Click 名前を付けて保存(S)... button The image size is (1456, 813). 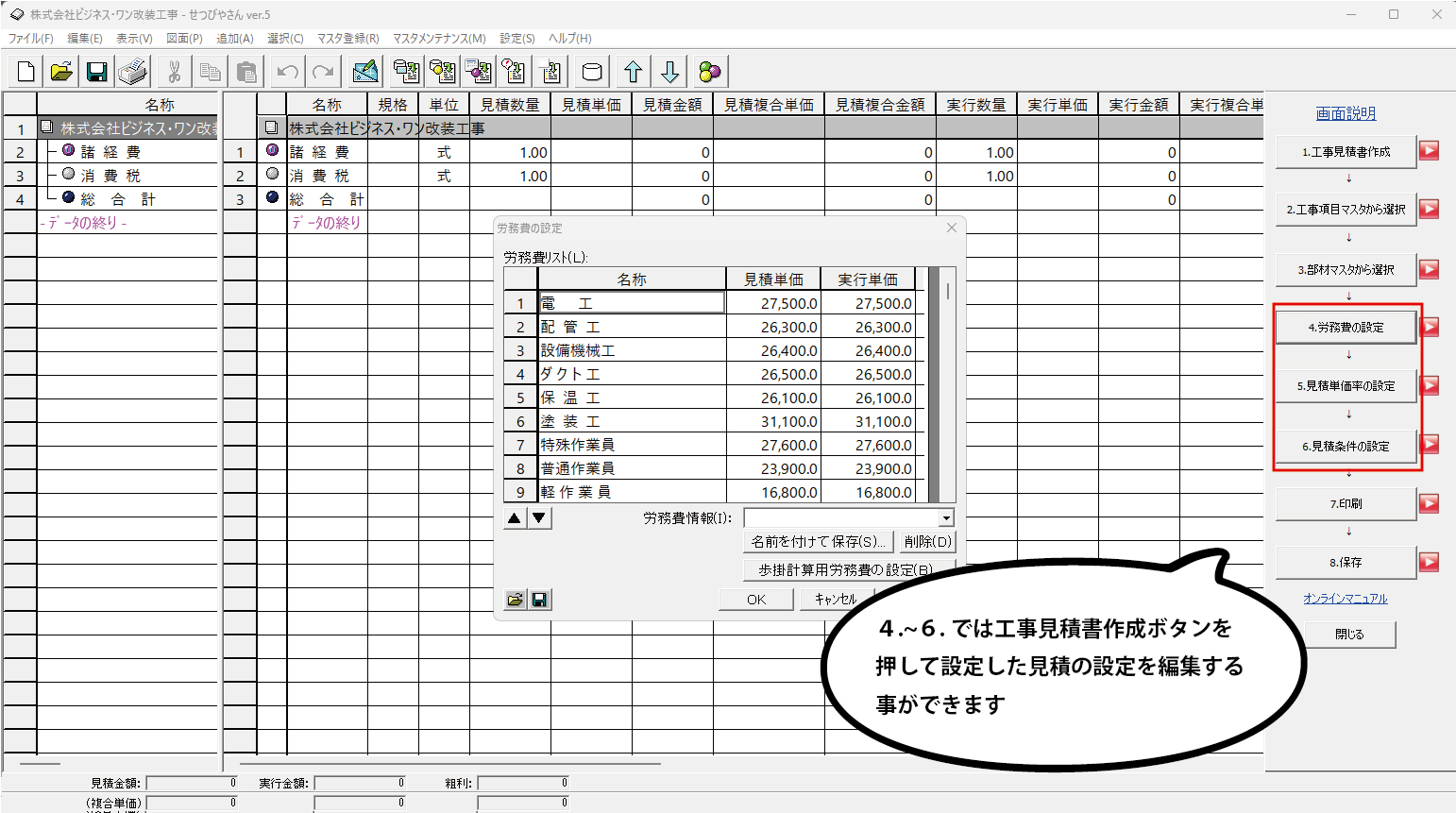point(819,542)
